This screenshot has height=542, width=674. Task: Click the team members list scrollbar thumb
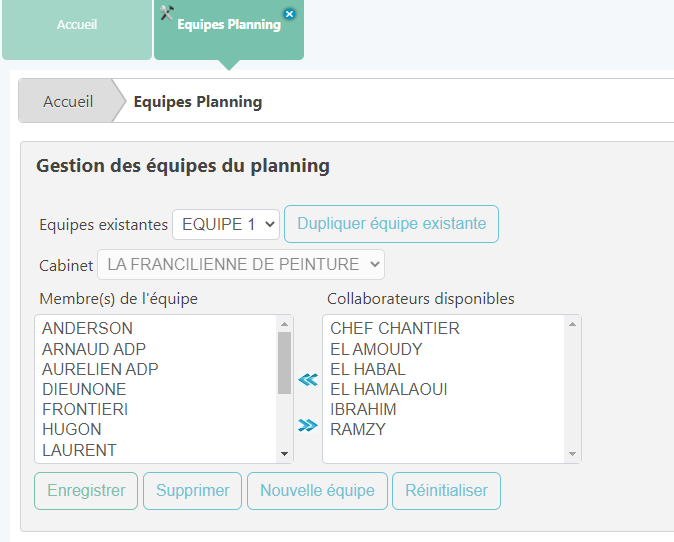pos(284,363)
